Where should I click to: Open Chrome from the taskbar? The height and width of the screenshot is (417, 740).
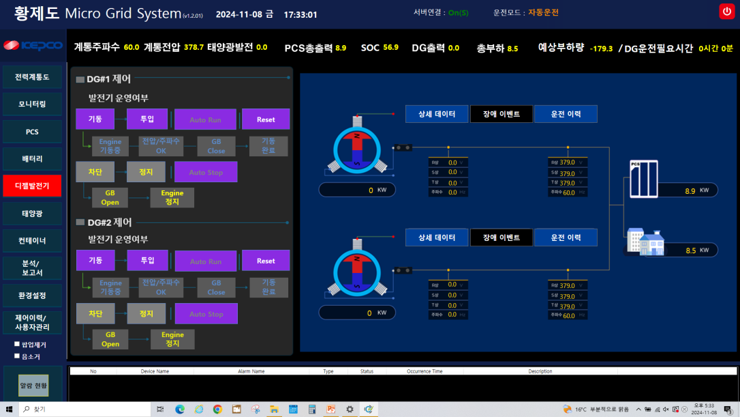217,409
